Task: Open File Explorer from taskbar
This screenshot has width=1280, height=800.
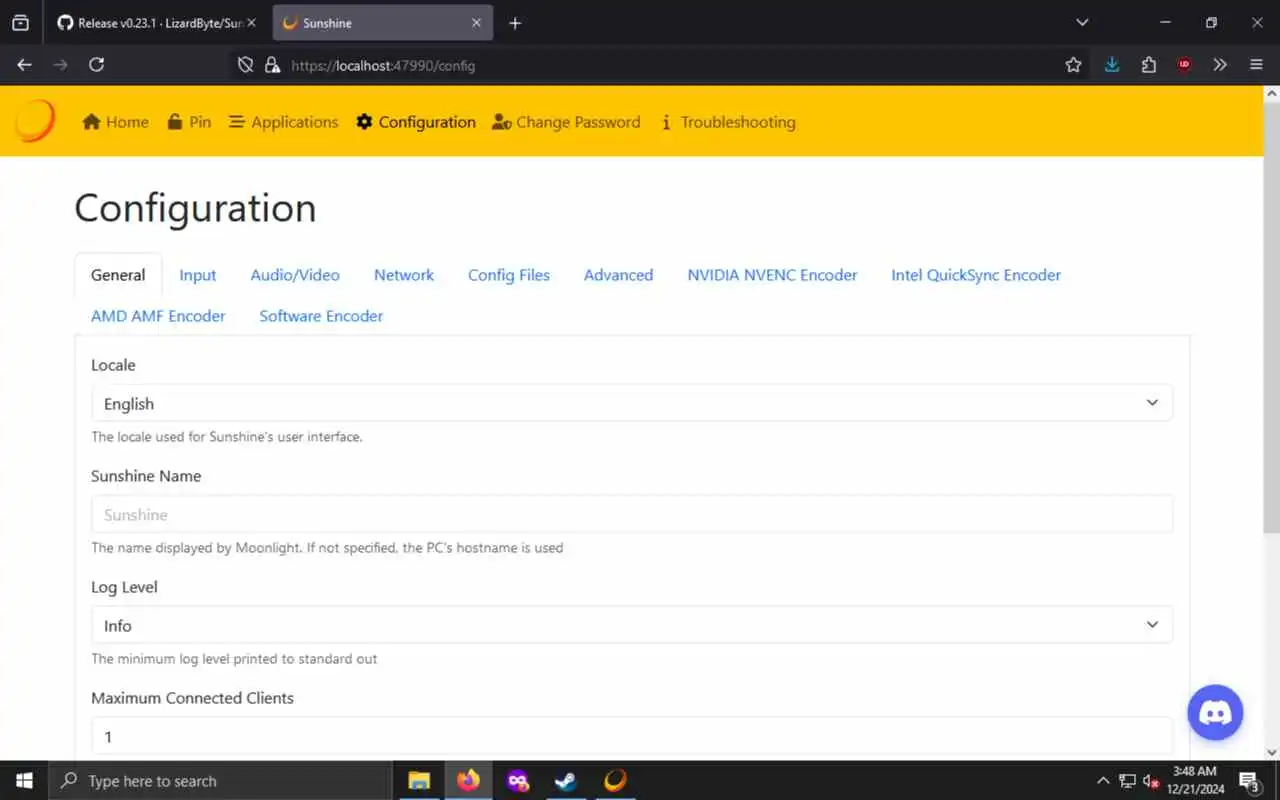Action: [419, 781]
